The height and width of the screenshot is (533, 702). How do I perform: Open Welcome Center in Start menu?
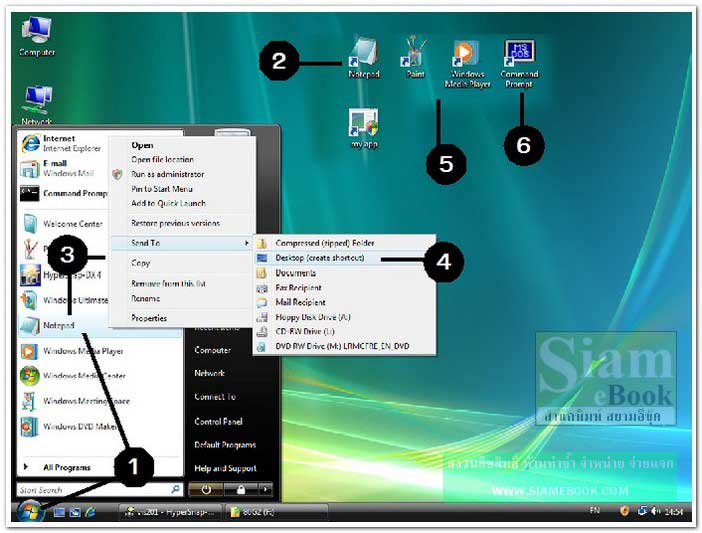coord(63,224)
